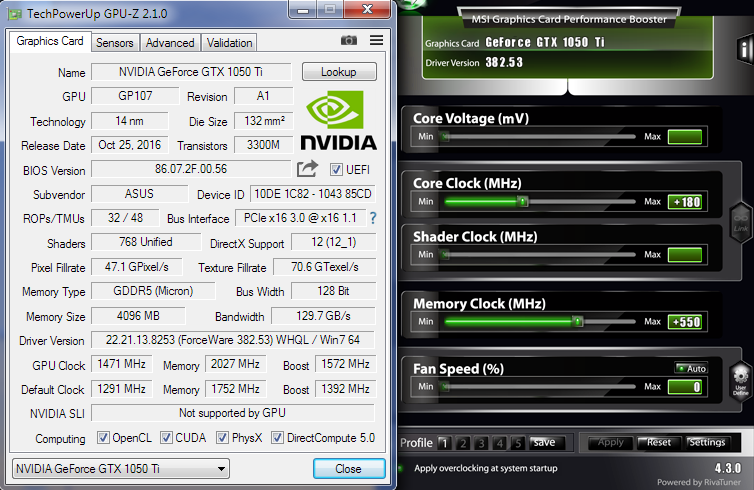Open the GPU-Z hamburger menu
This screenshot has height=490, width=754.
(x=377, y=40)
